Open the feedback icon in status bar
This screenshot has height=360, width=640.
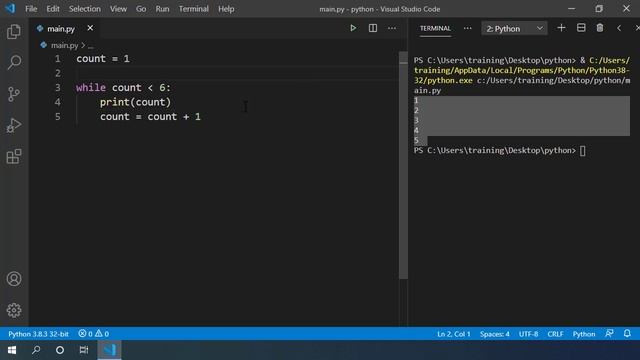click(x=609, y=333)
